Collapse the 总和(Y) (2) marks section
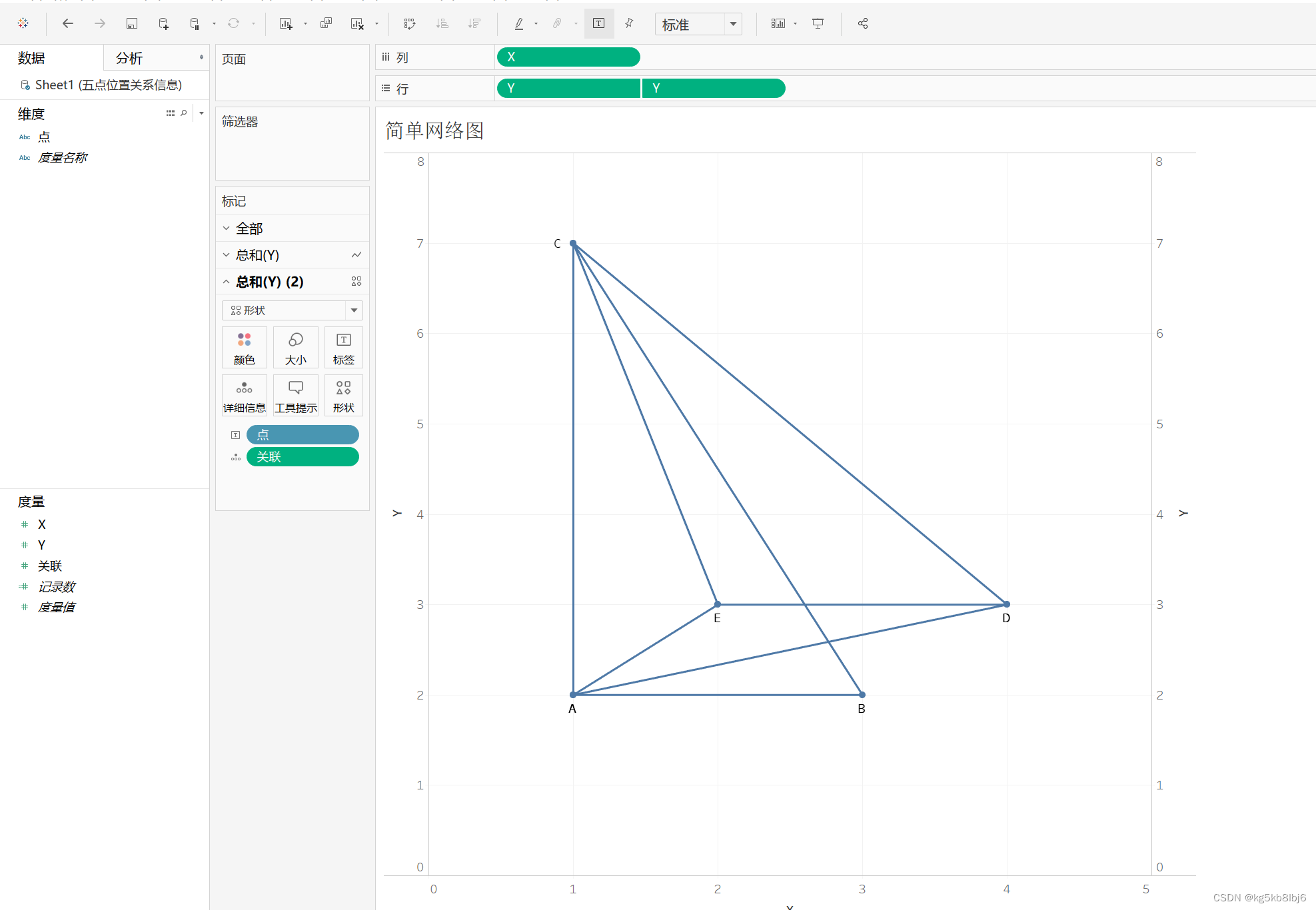Screen dimensions: 1316x910 [227, 282]
